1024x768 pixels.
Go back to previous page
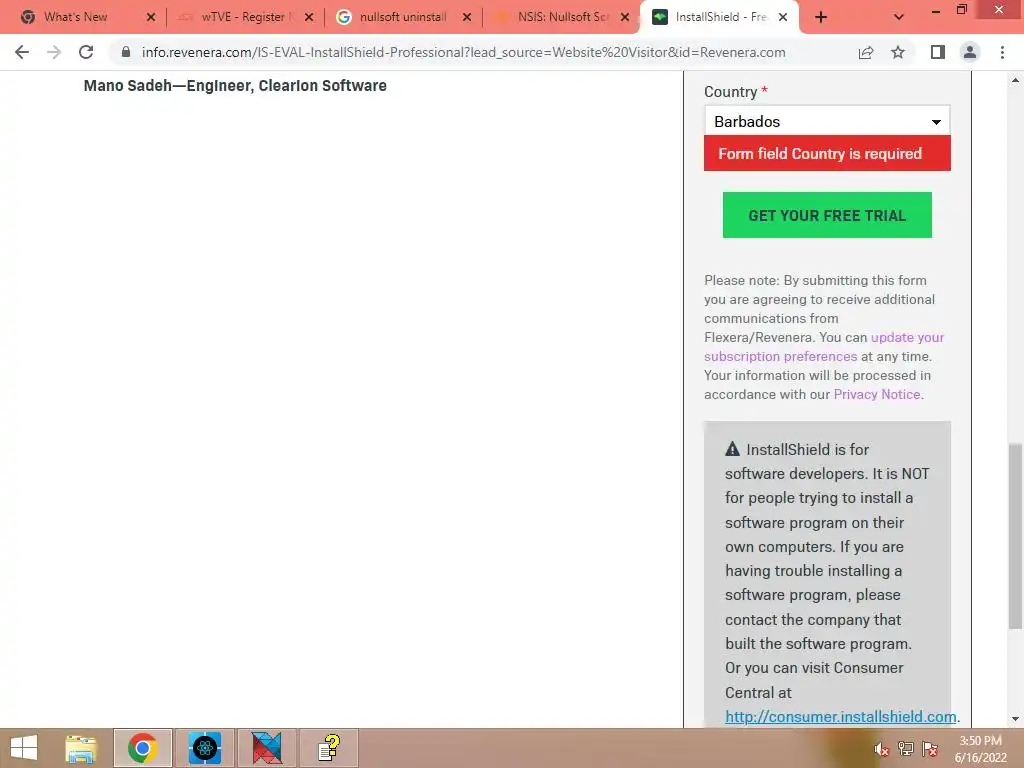click(x=22, y=52)
